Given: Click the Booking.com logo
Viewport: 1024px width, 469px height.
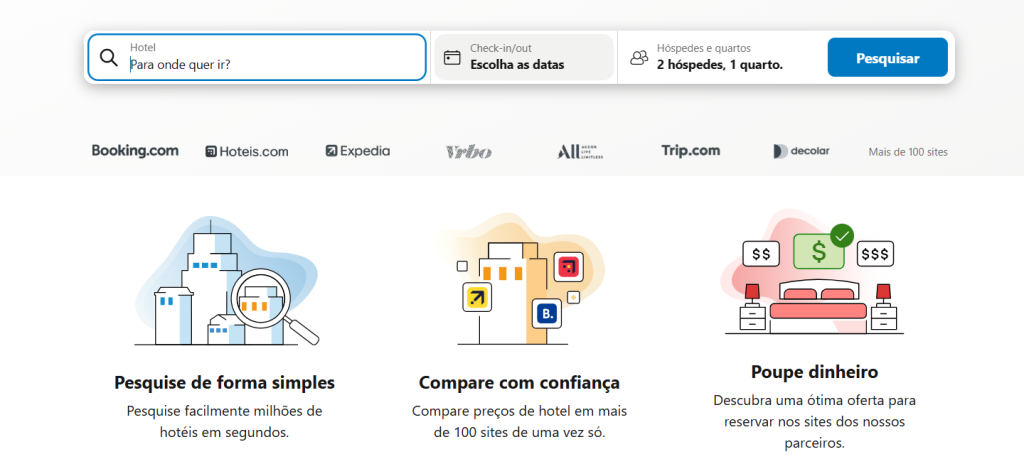Looking at the screenshot, I should (135, 151).
